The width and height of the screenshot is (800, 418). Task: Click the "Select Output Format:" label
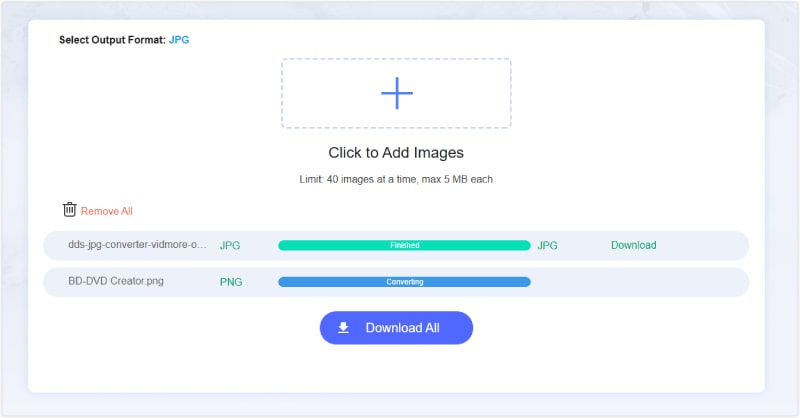pyautogui.click(x=109, y=41)
